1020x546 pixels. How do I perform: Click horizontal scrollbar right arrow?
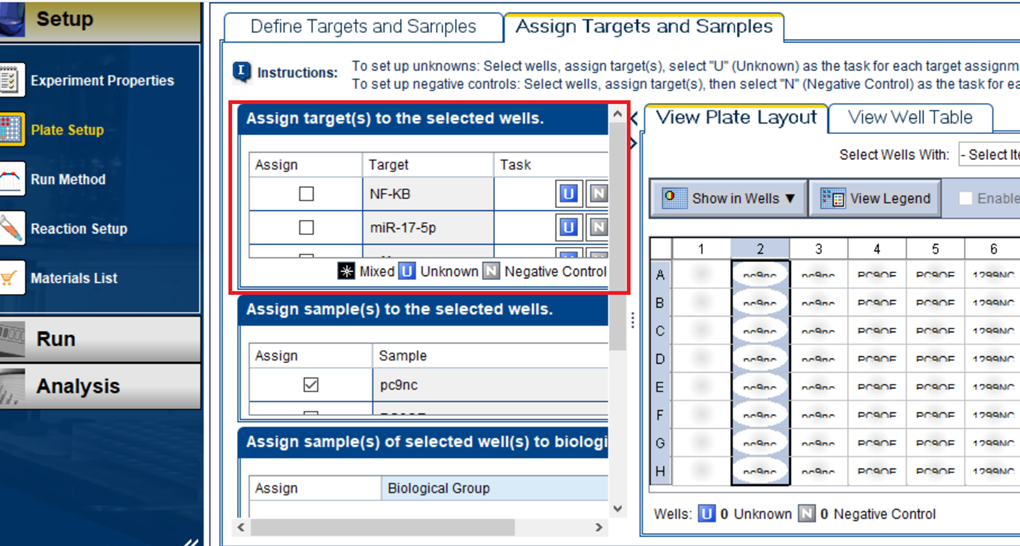[598, 526]
